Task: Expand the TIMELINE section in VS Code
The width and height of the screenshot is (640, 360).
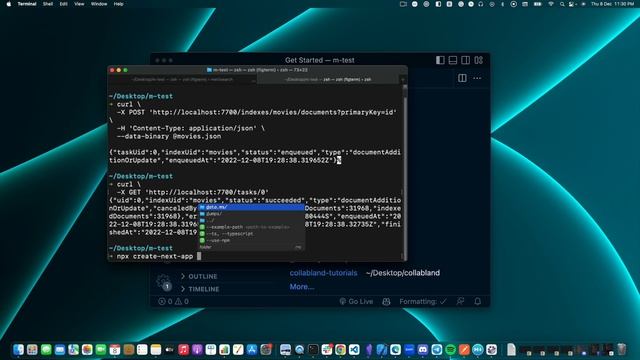Action: [x=200, y=289]
